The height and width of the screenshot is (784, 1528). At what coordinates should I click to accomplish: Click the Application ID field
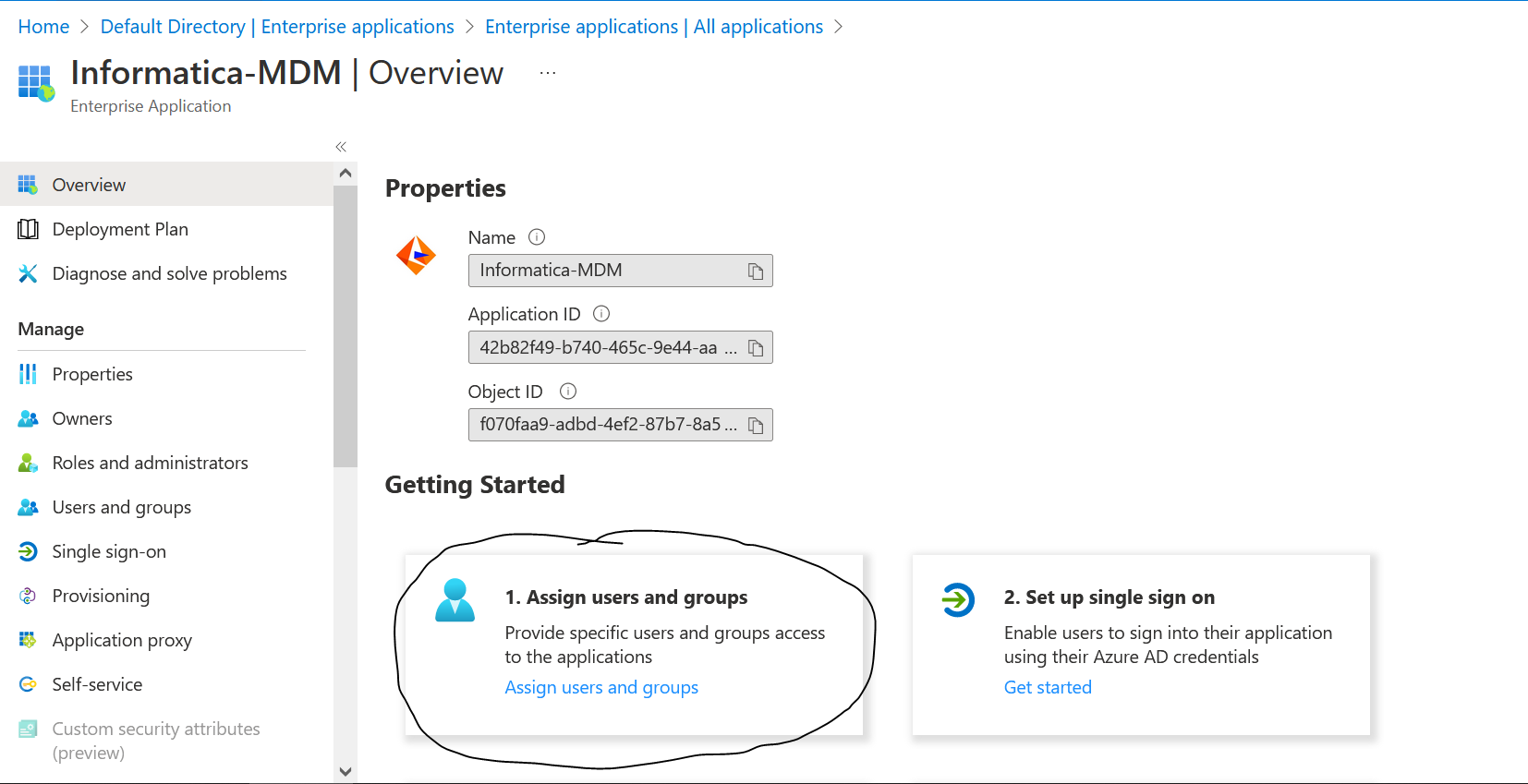pyautogui.click(x=620, y=347)
